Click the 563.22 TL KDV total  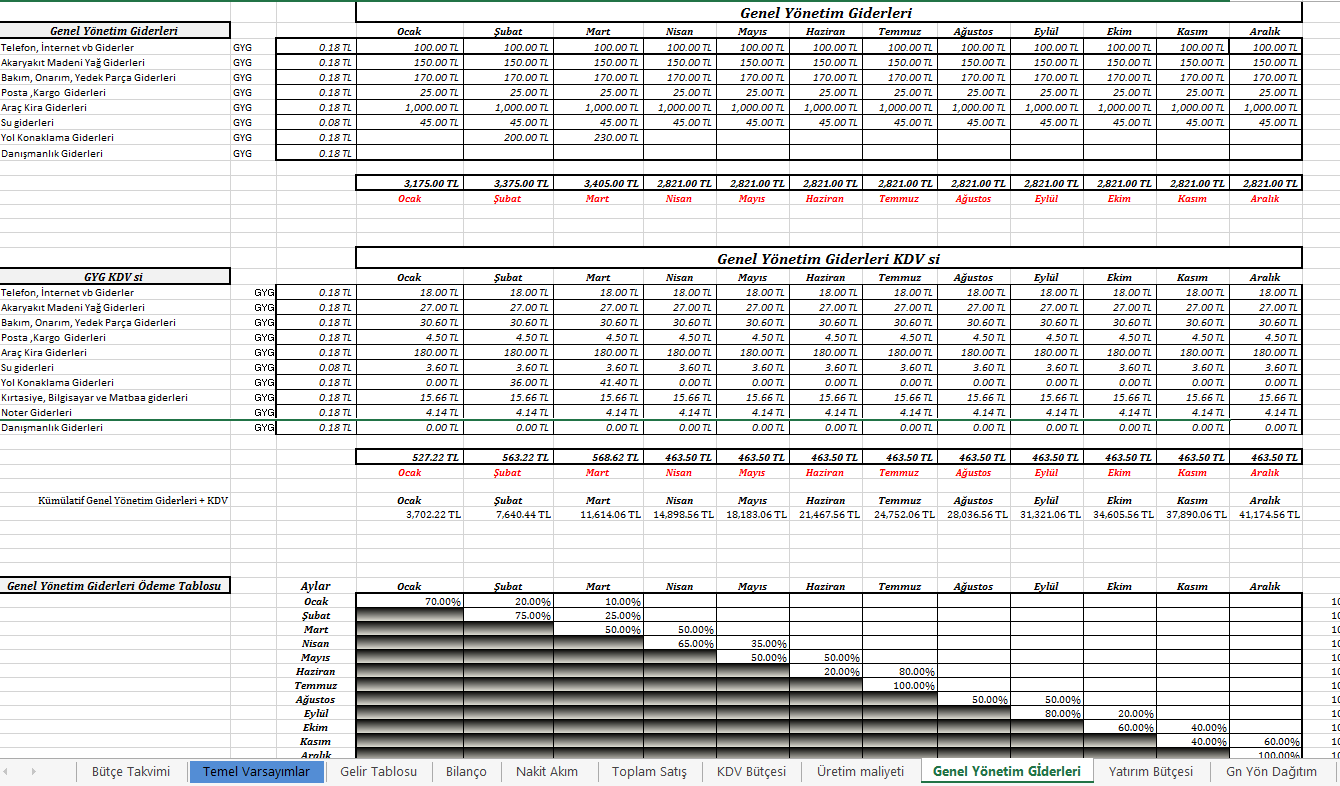tap(508, 457)
